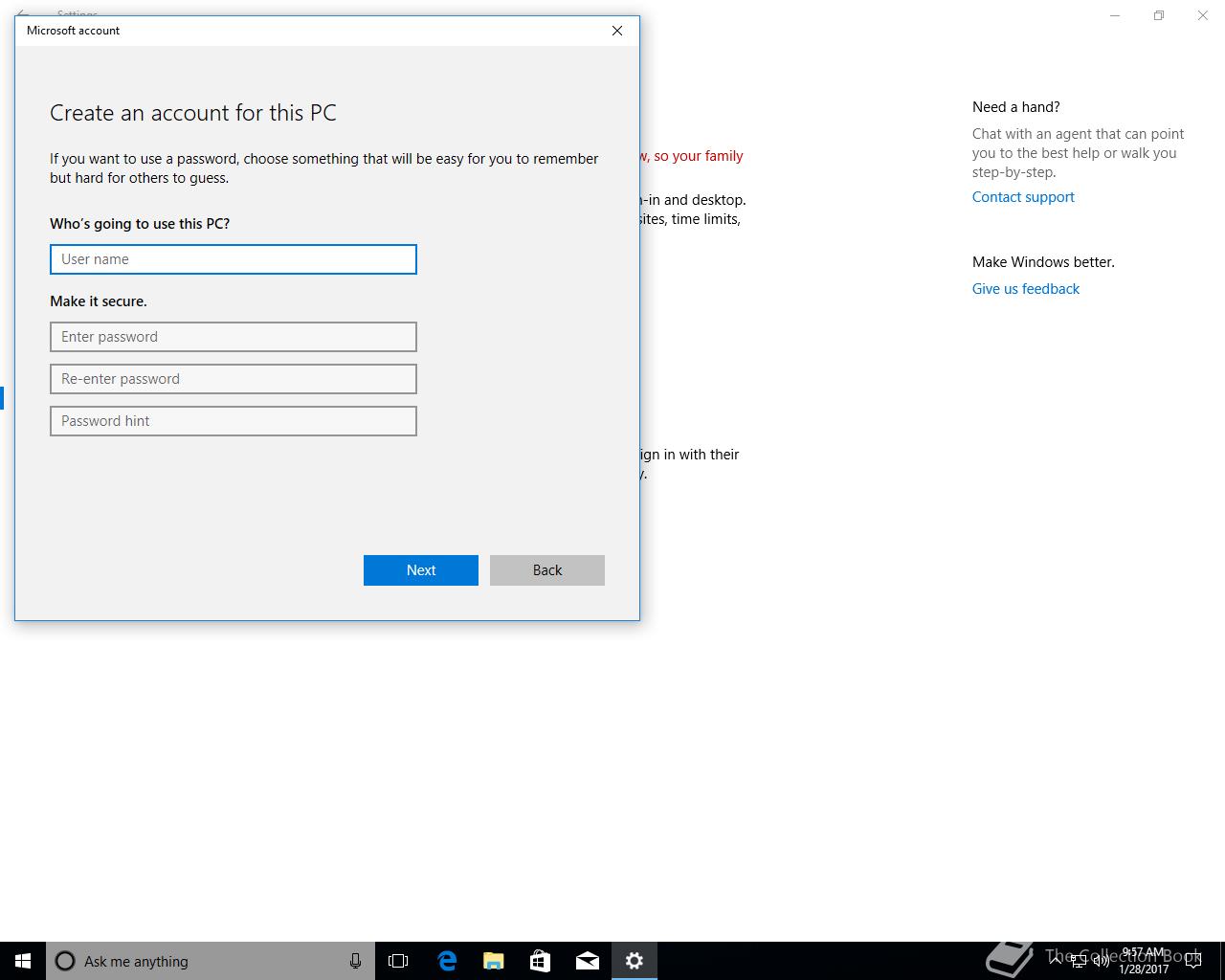The width and height of the screenshot is (1225, 980).
Task: Click the Back button
Action: [547, 570]
